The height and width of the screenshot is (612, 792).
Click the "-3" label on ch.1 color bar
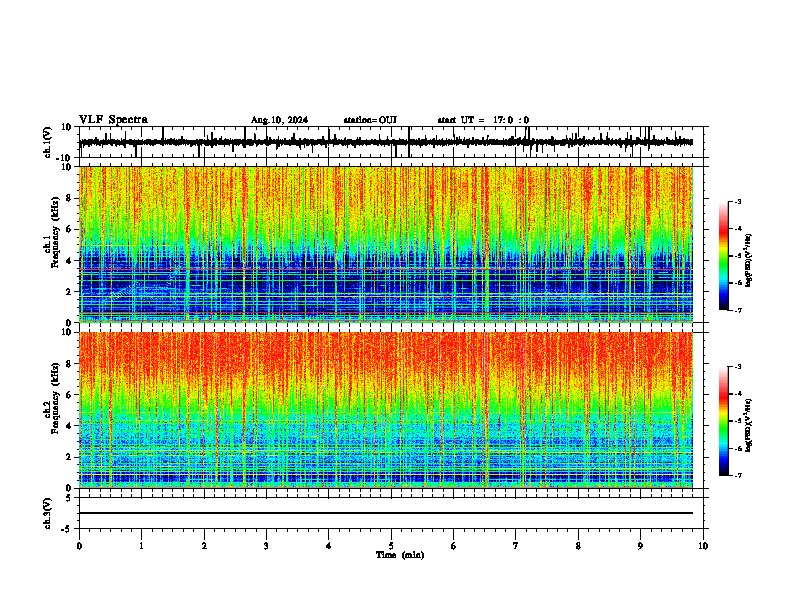point(737,202)
